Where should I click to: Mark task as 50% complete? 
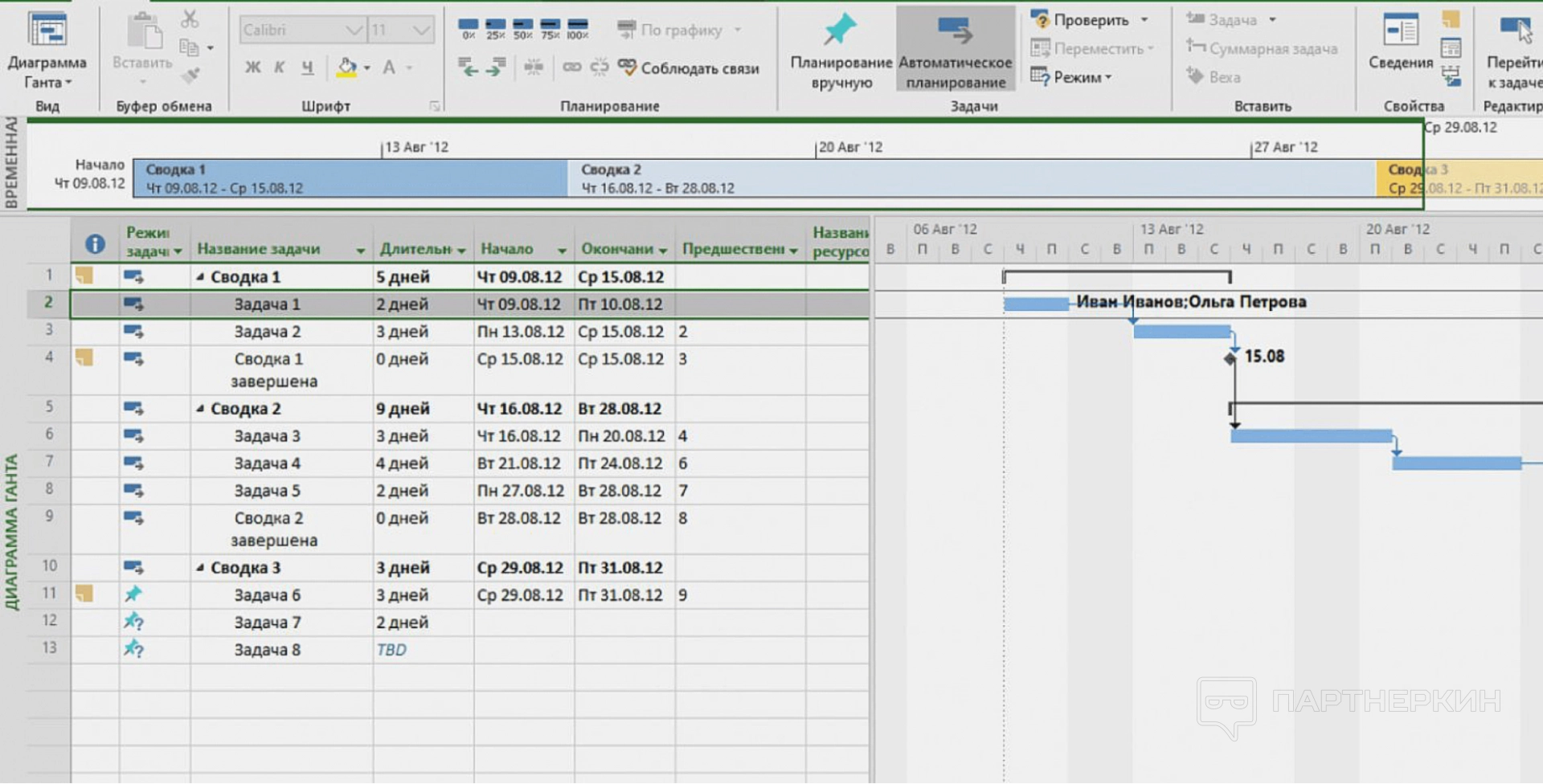tap(522, 29)
